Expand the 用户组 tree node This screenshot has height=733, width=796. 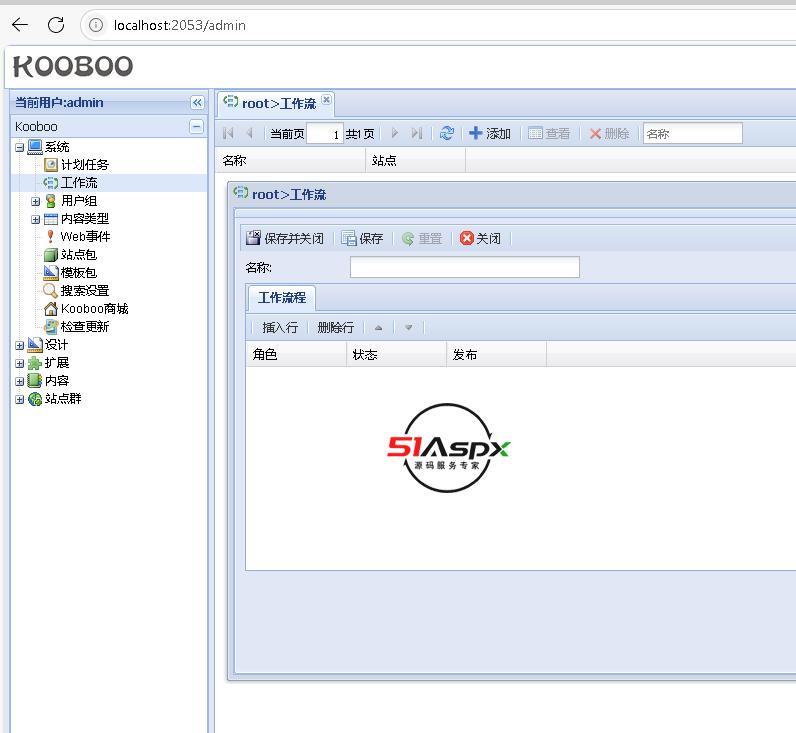[x=35, y=202]
